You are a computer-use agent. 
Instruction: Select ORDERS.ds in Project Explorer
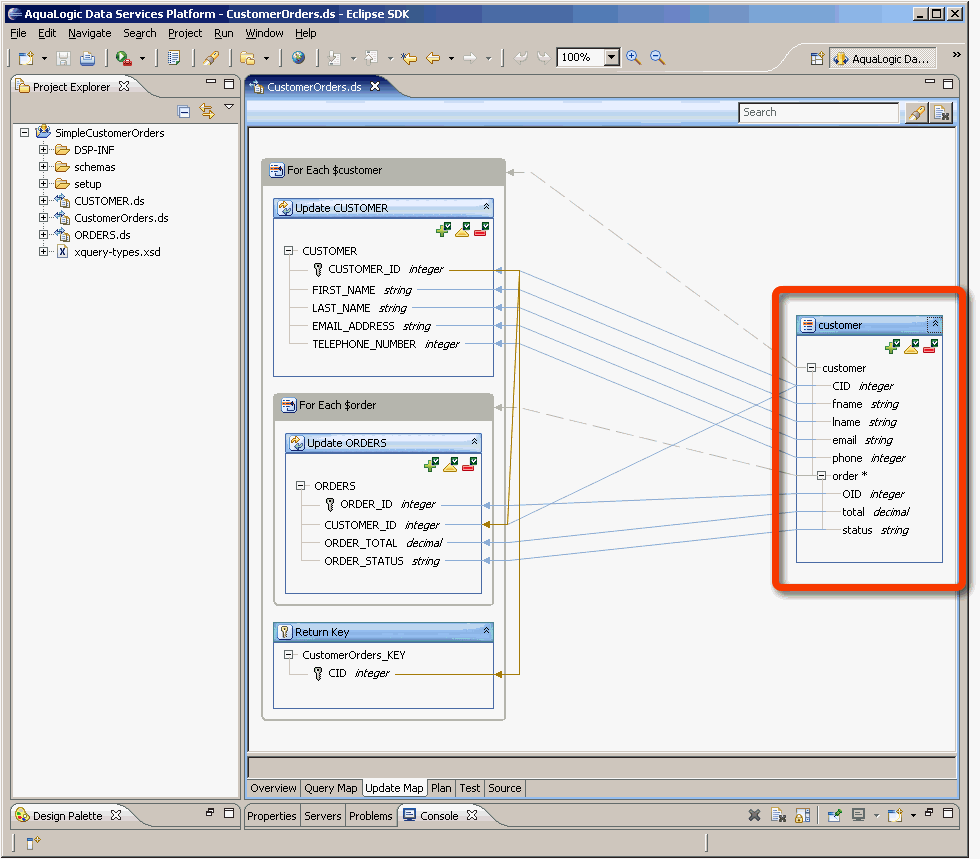(102, 235)
